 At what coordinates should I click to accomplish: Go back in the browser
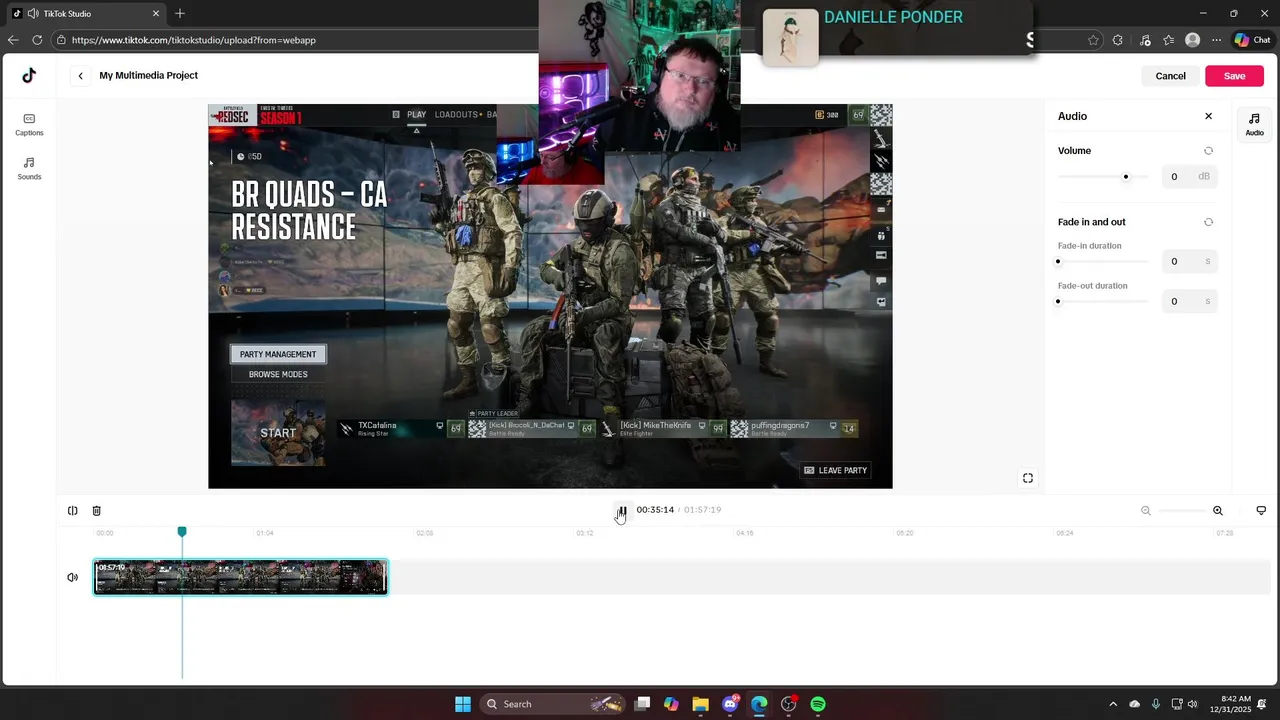[x=12, y=40]
